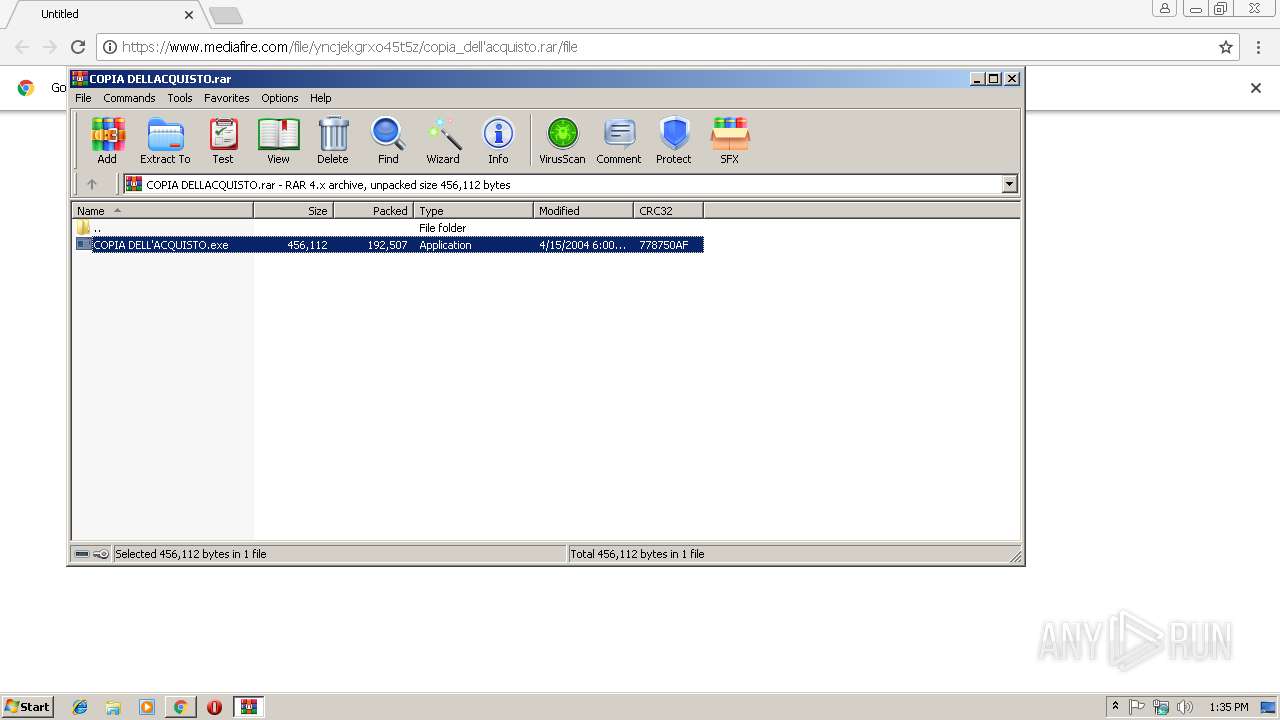
Task: Sort by the Size column header
Action: 293,210
